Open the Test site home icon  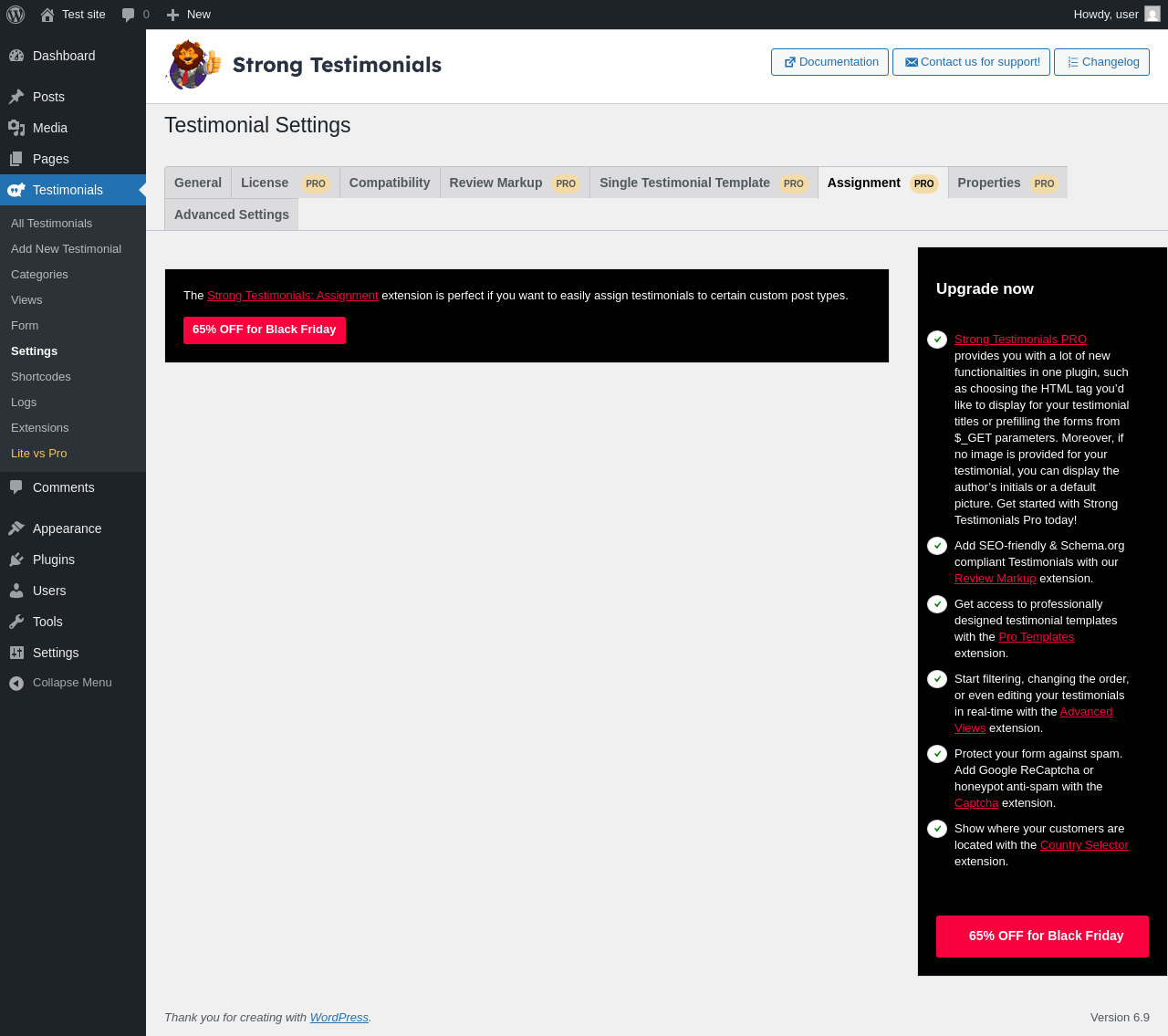(47, 15)
